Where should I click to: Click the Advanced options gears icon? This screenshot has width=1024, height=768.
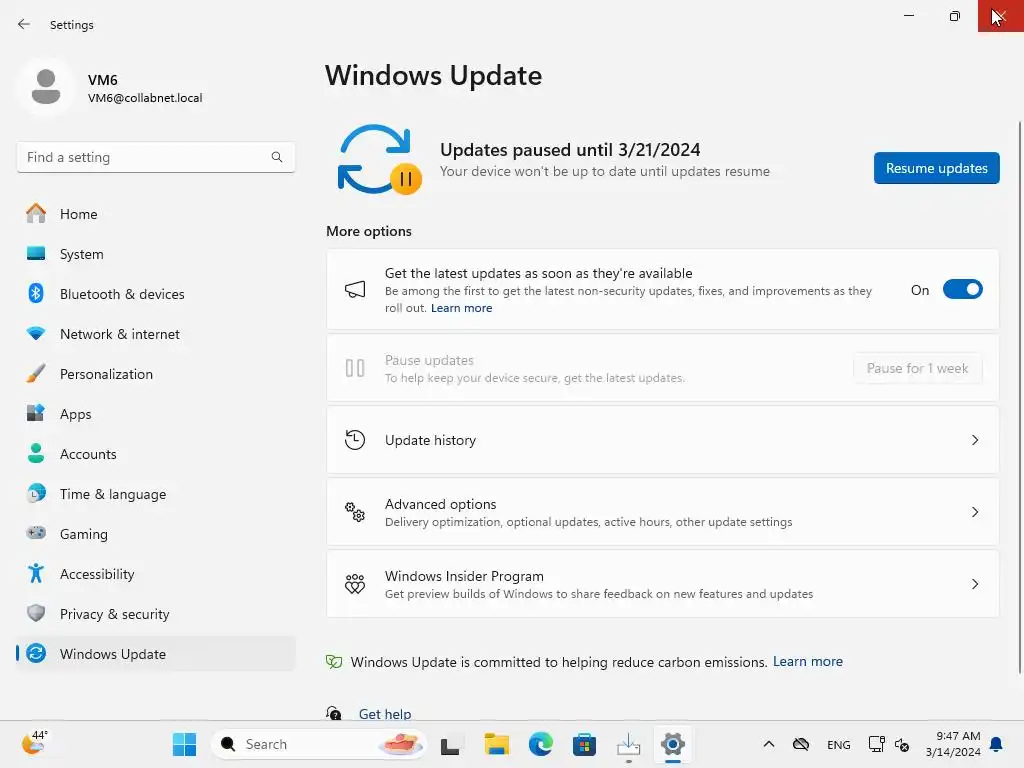[355, 512]
